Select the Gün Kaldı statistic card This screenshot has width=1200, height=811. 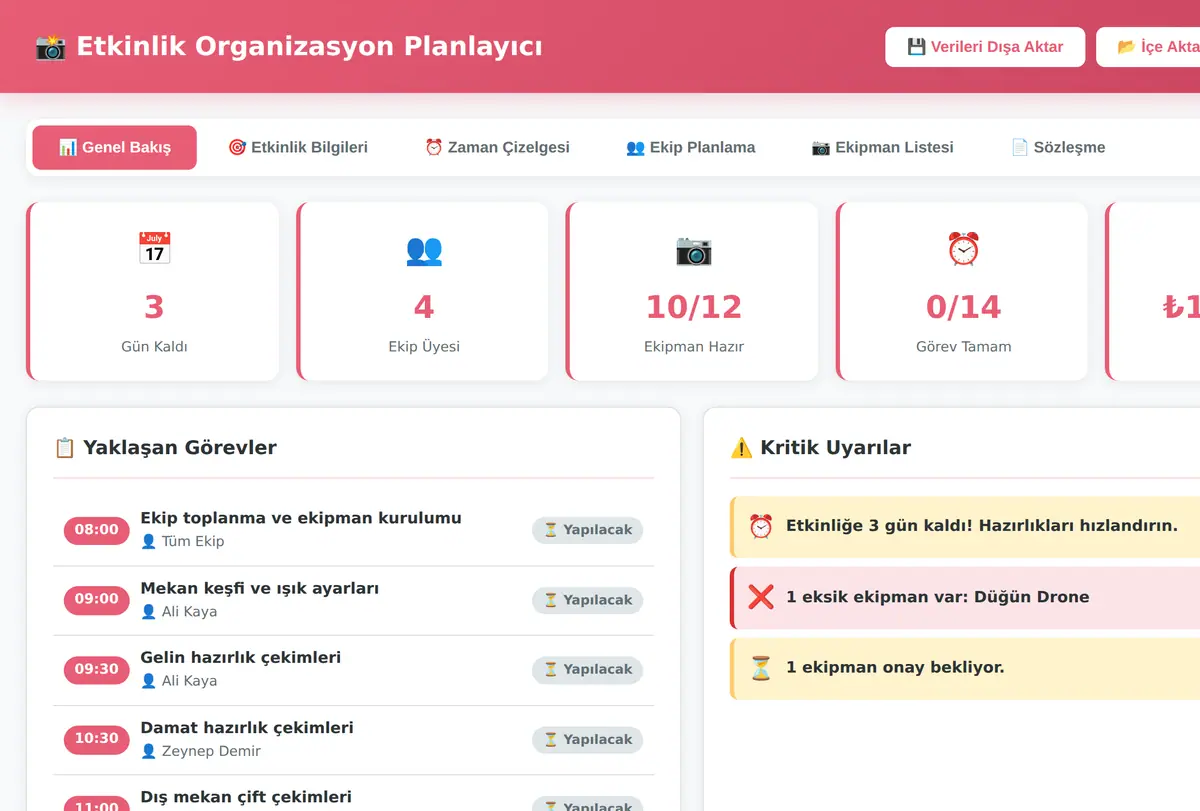tap(153, 291)
